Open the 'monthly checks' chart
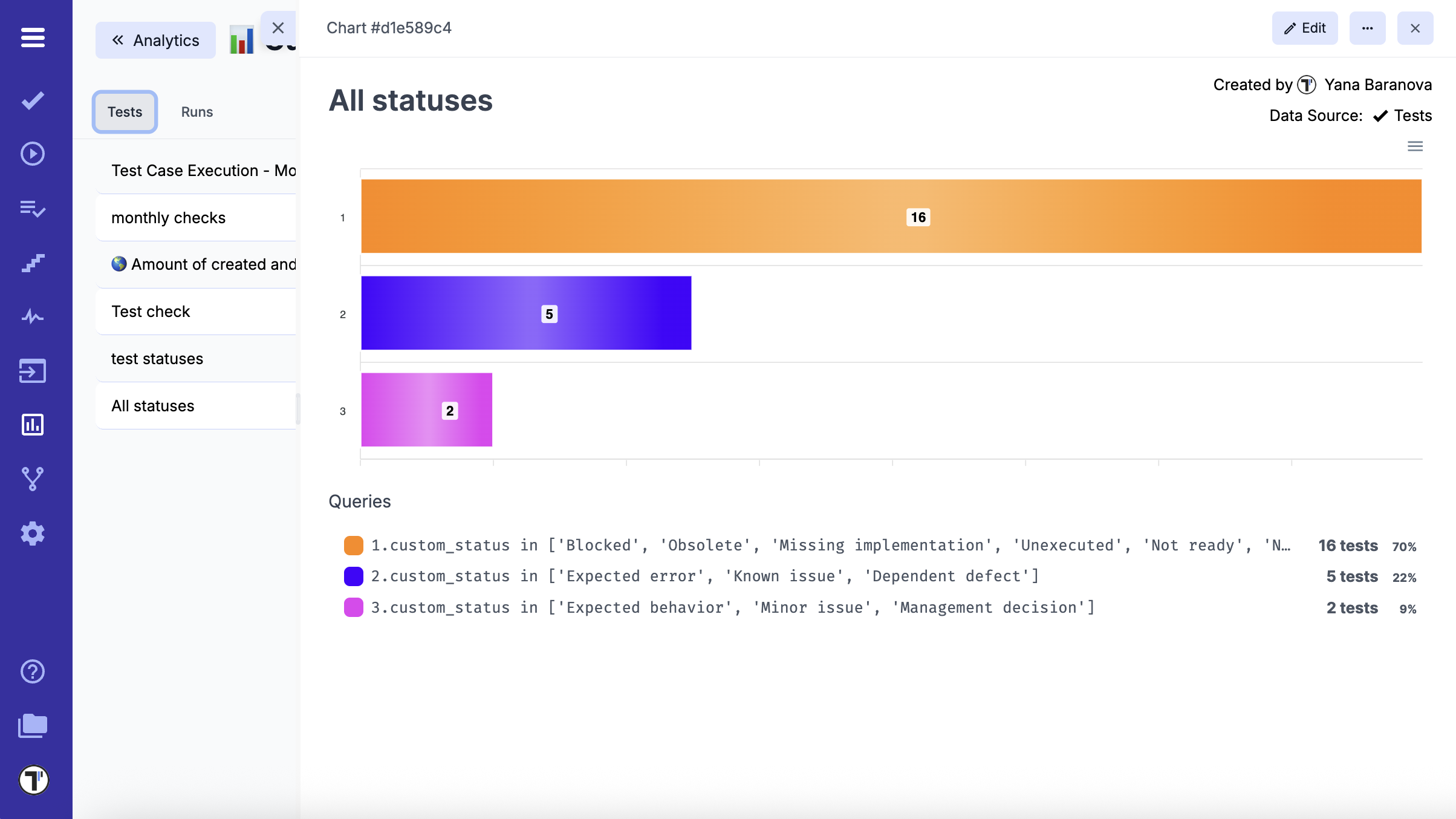 (x=168, y=218)
